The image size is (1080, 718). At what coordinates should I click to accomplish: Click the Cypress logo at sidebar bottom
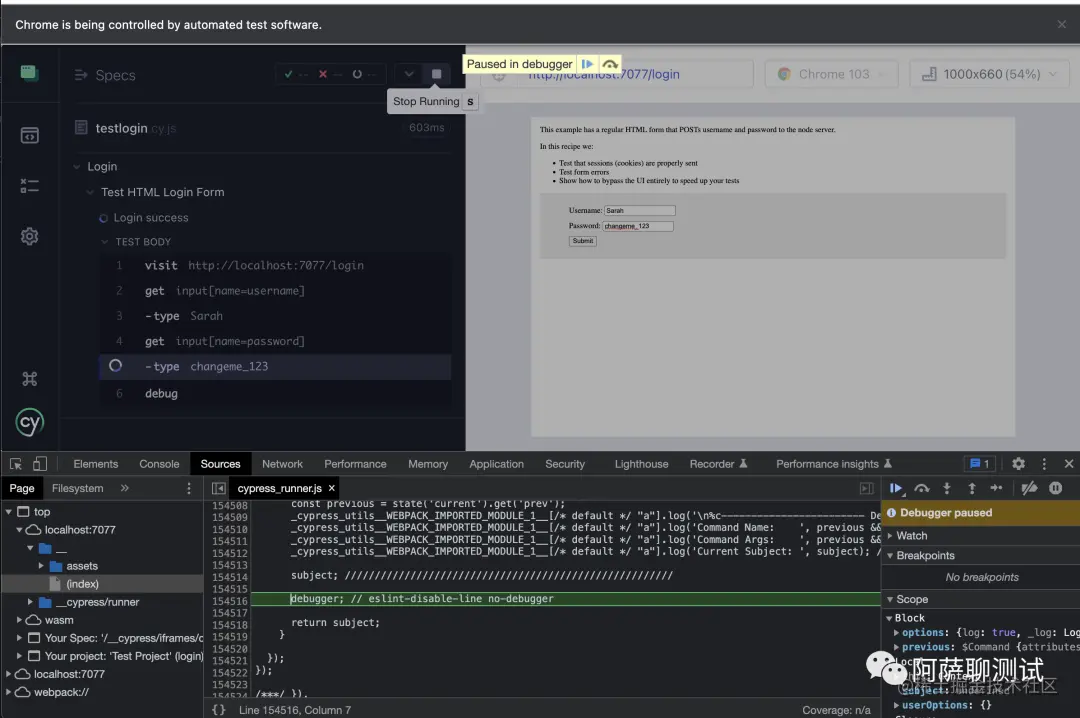[x=30, y=422]
